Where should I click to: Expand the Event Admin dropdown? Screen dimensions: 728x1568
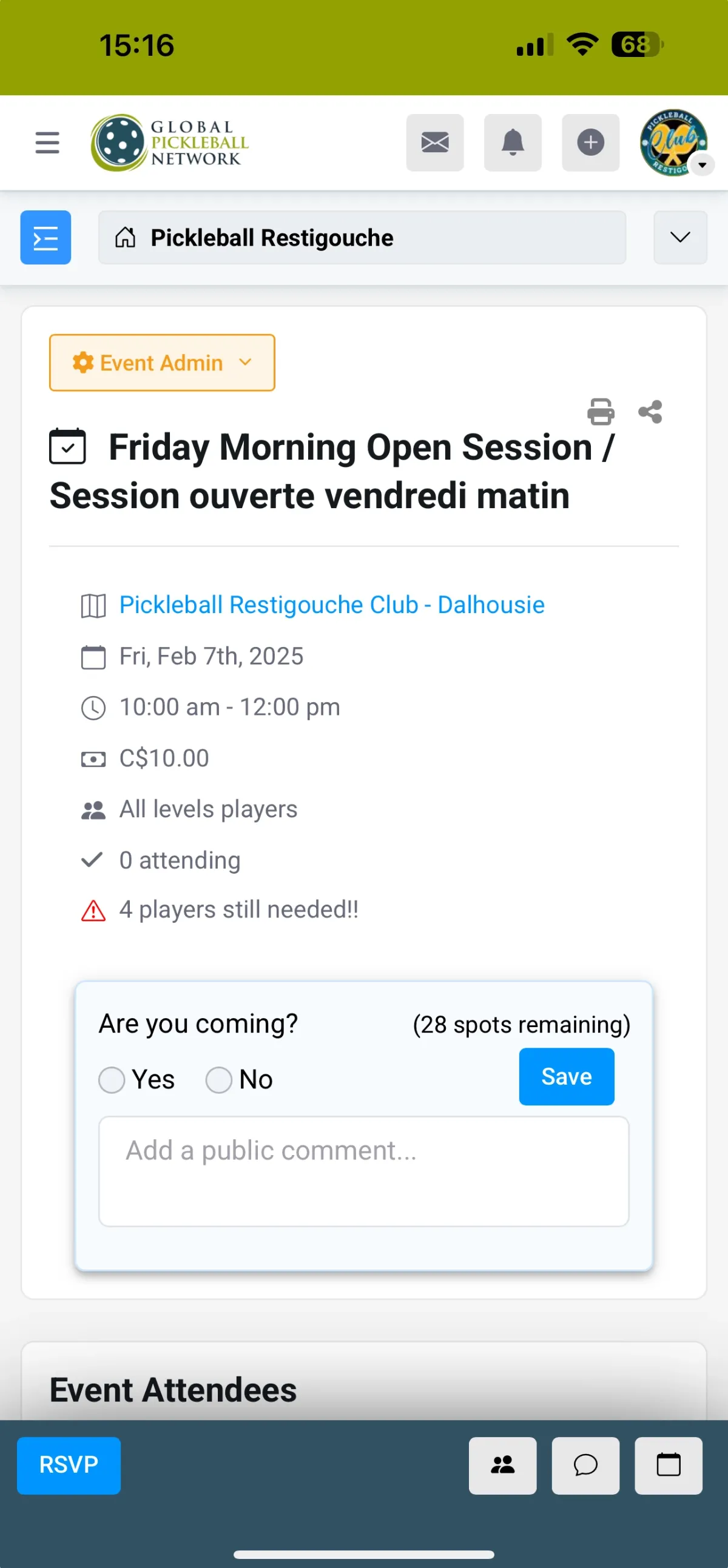click(161, 363)
